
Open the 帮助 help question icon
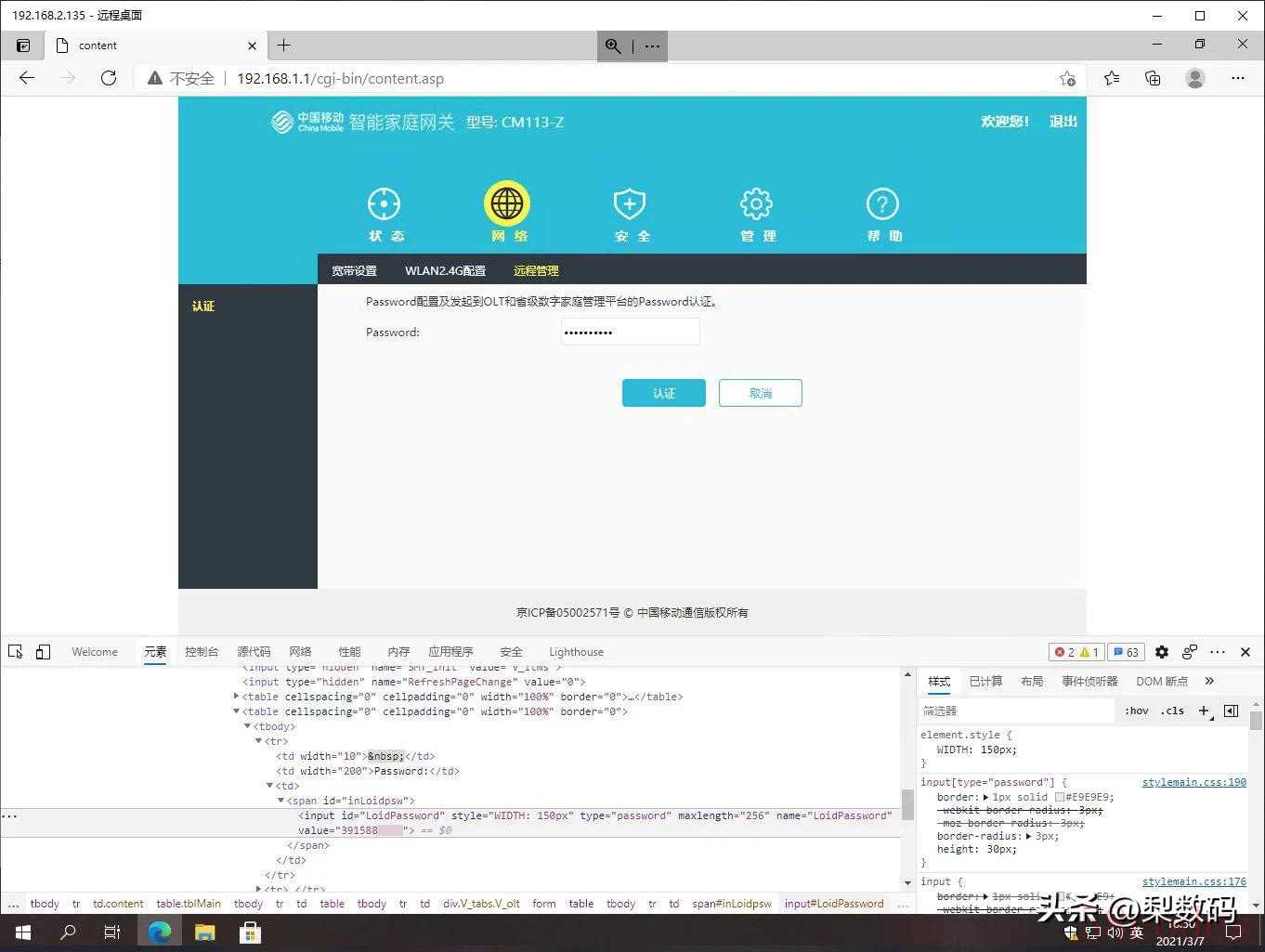tap(882, 204)
